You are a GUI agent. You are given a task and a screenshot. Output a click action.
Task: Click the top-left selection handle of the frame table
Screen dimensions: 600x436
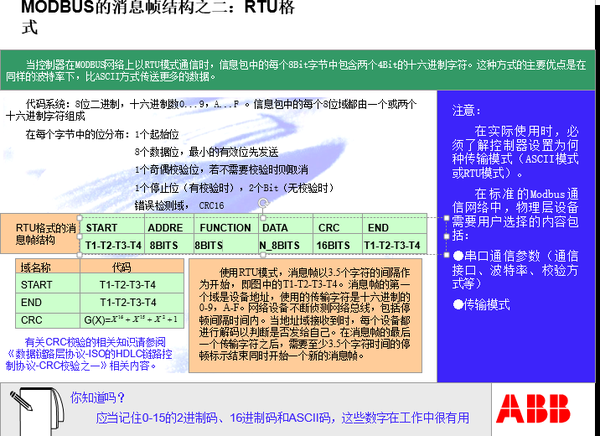(x=80, y=218)
